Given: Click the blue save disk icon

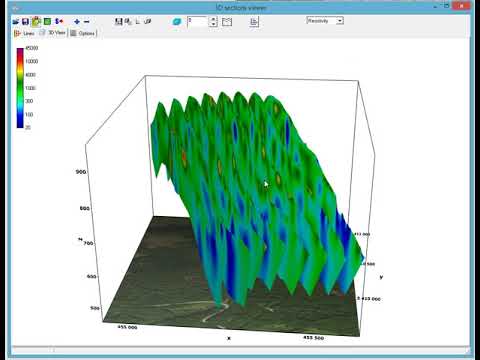Looking at the screenshot, I should (x=25, y=22).
